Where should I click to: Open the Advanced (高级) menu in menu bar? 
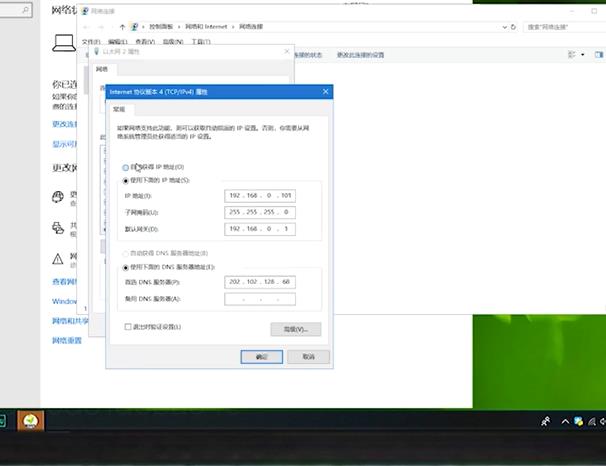tap(173, 42)
